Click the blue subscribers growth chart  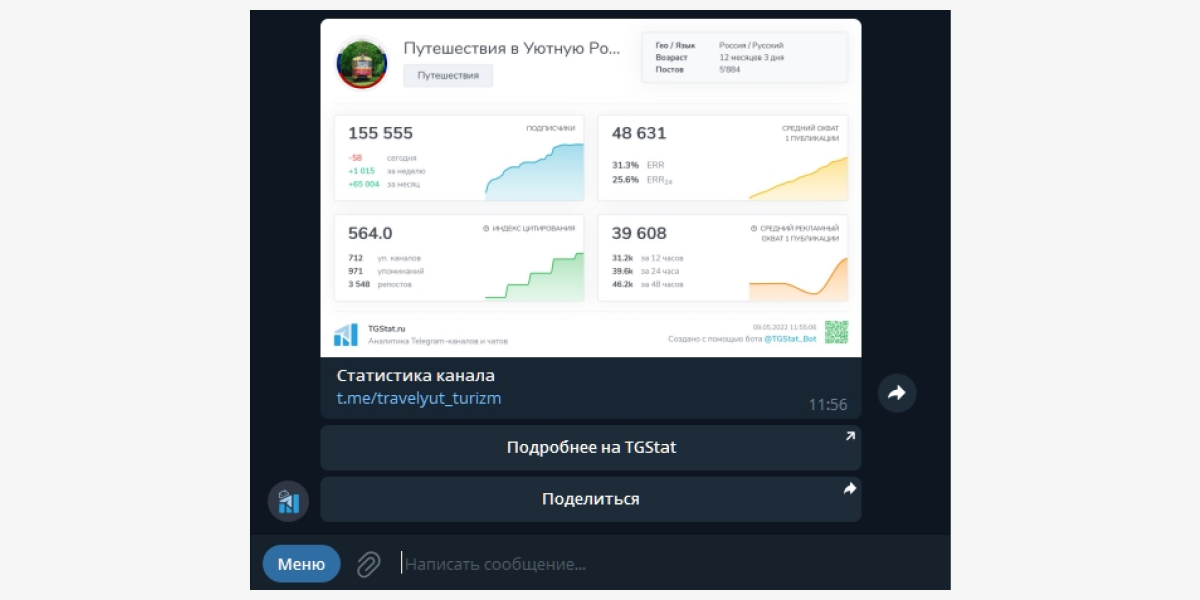tap(534, 172)
